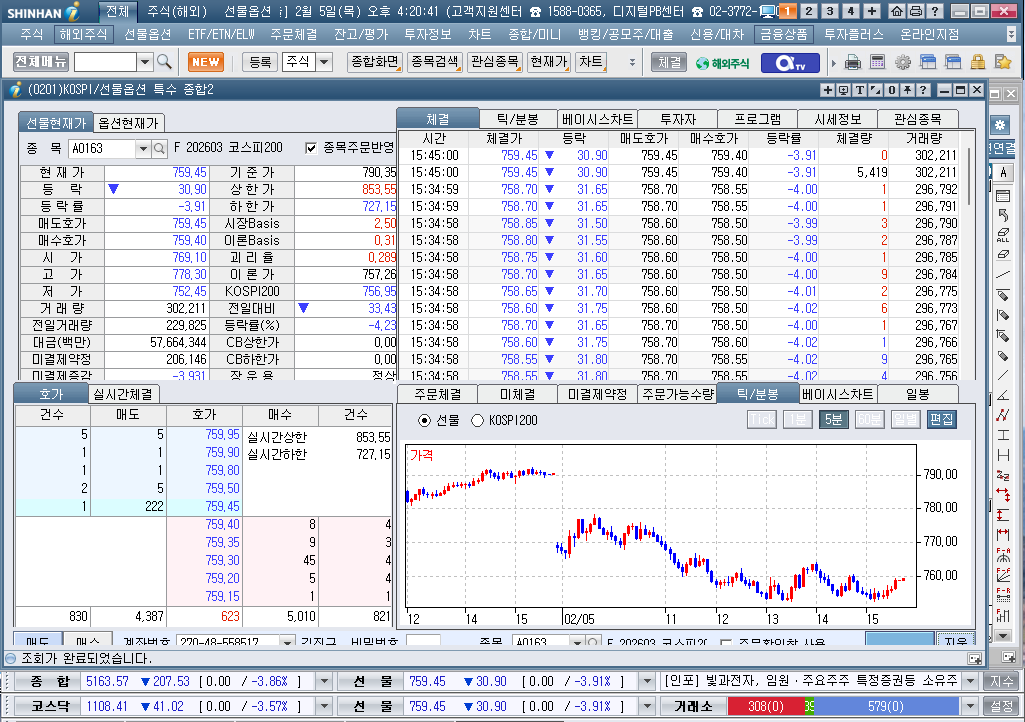Toggle the 60분 chart interval button
The height and width of the screenshot is (722, 1025).
click(869, 419)
